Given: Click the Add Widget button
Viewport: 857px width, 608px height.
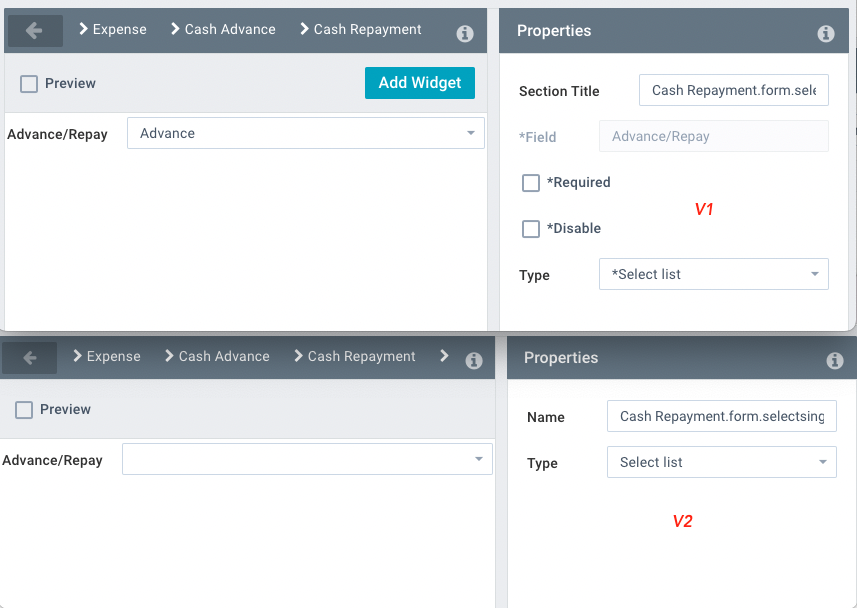Looking at the screenshot, I should point(419,84).
